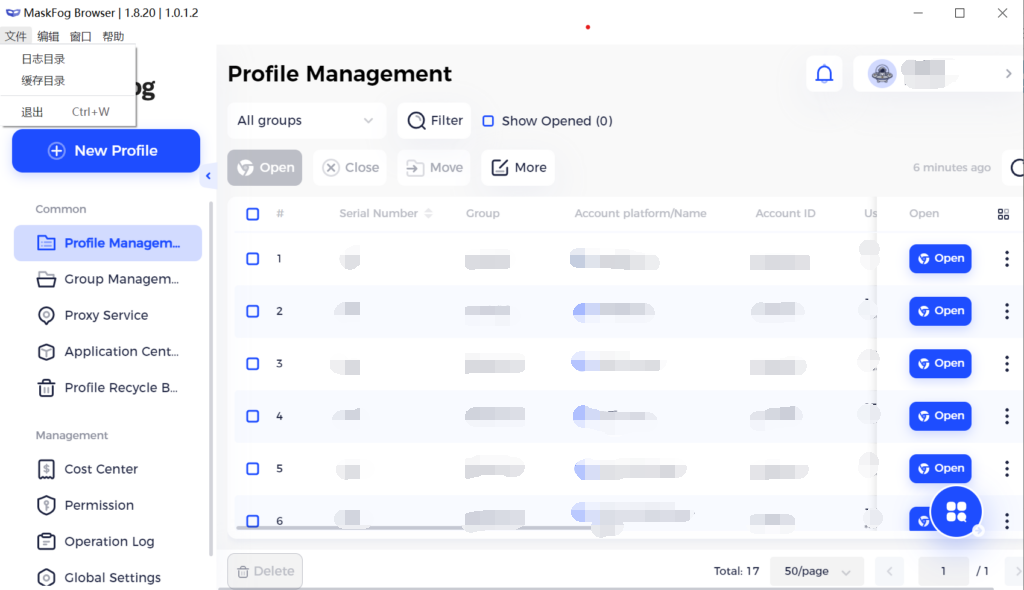Screen dimensions: 1024x590
Task: Collapse the sidebar with the arrow handle
Action: (208, 176)
